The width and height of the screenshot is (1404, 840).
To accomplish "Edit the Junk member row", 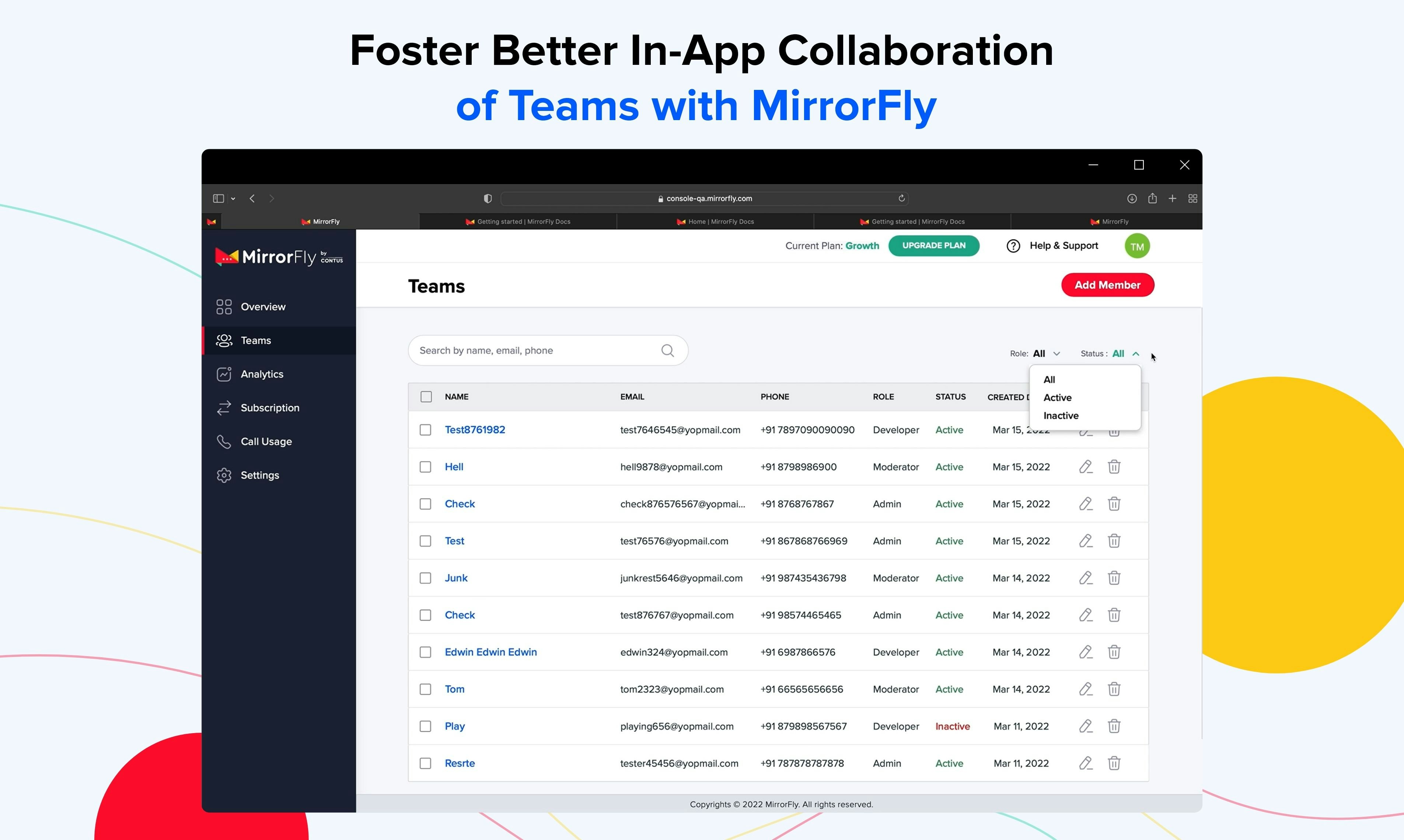I will 1085,578.
